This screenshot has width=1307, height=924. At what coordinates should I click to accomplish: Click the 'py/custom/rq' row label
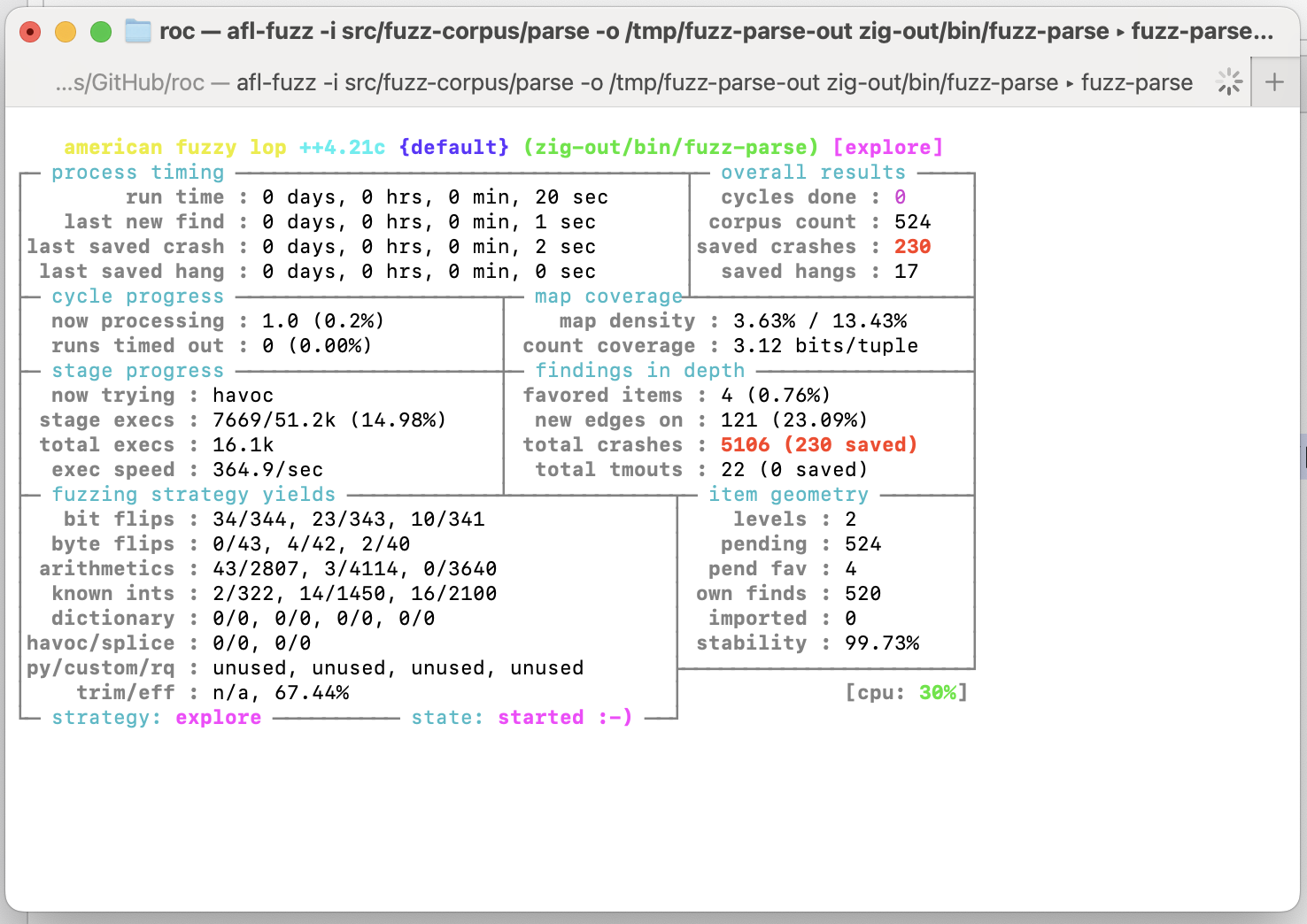click(101, 667)
